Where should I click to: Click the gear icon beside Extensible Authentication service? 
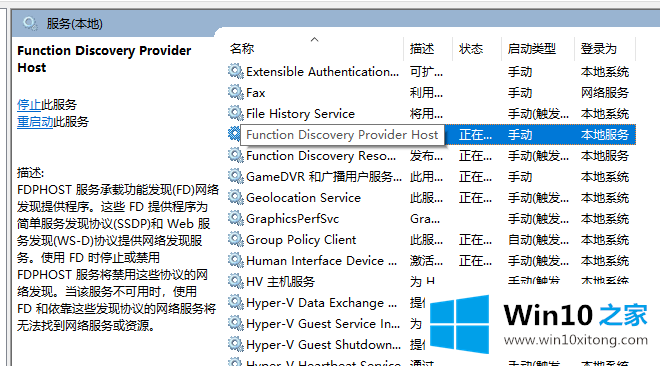click(x=236, y=71)
